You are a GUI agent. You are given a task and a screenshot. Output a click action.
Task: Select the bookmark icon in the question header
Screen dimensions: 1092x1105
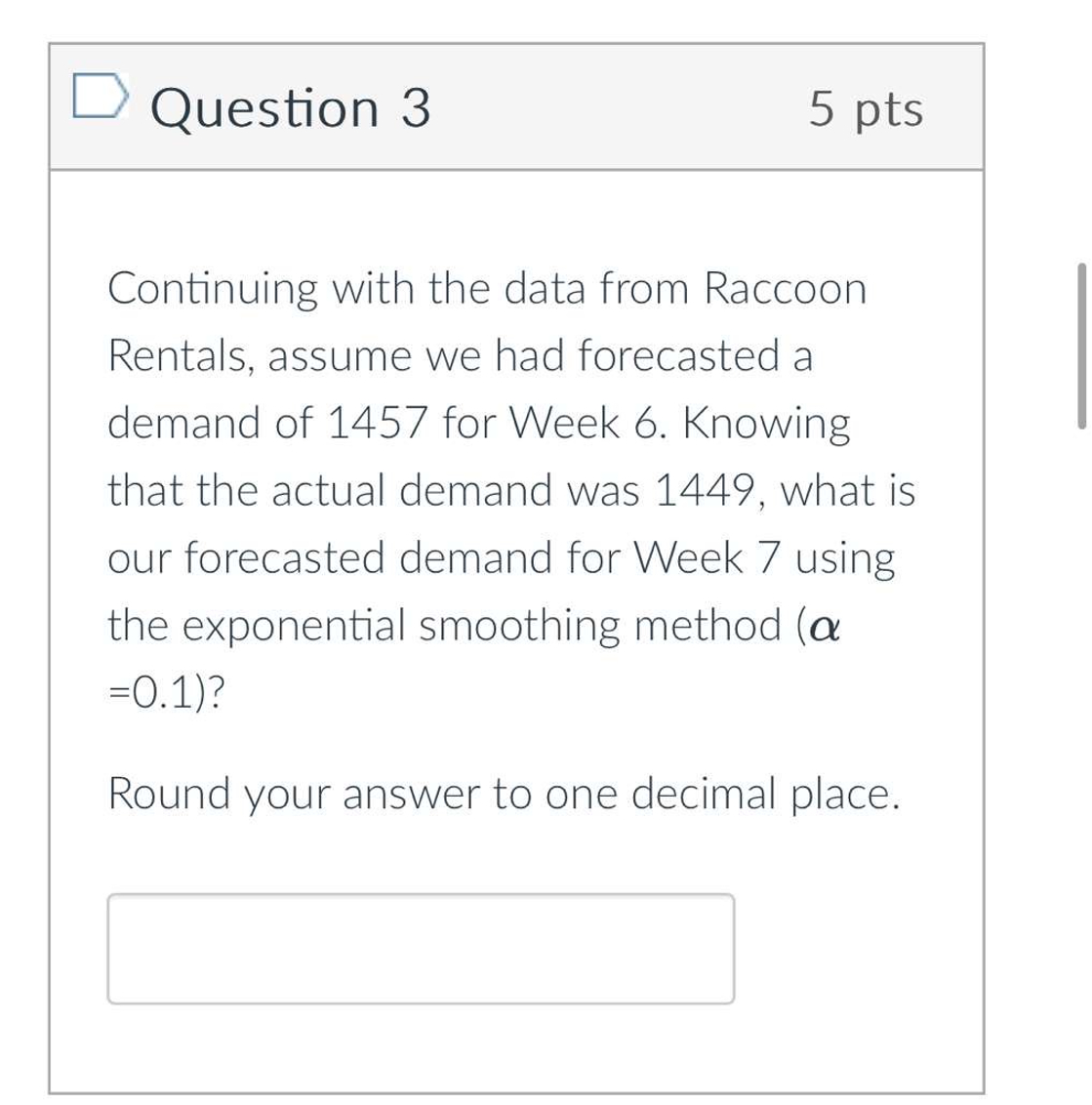point(101,96)
